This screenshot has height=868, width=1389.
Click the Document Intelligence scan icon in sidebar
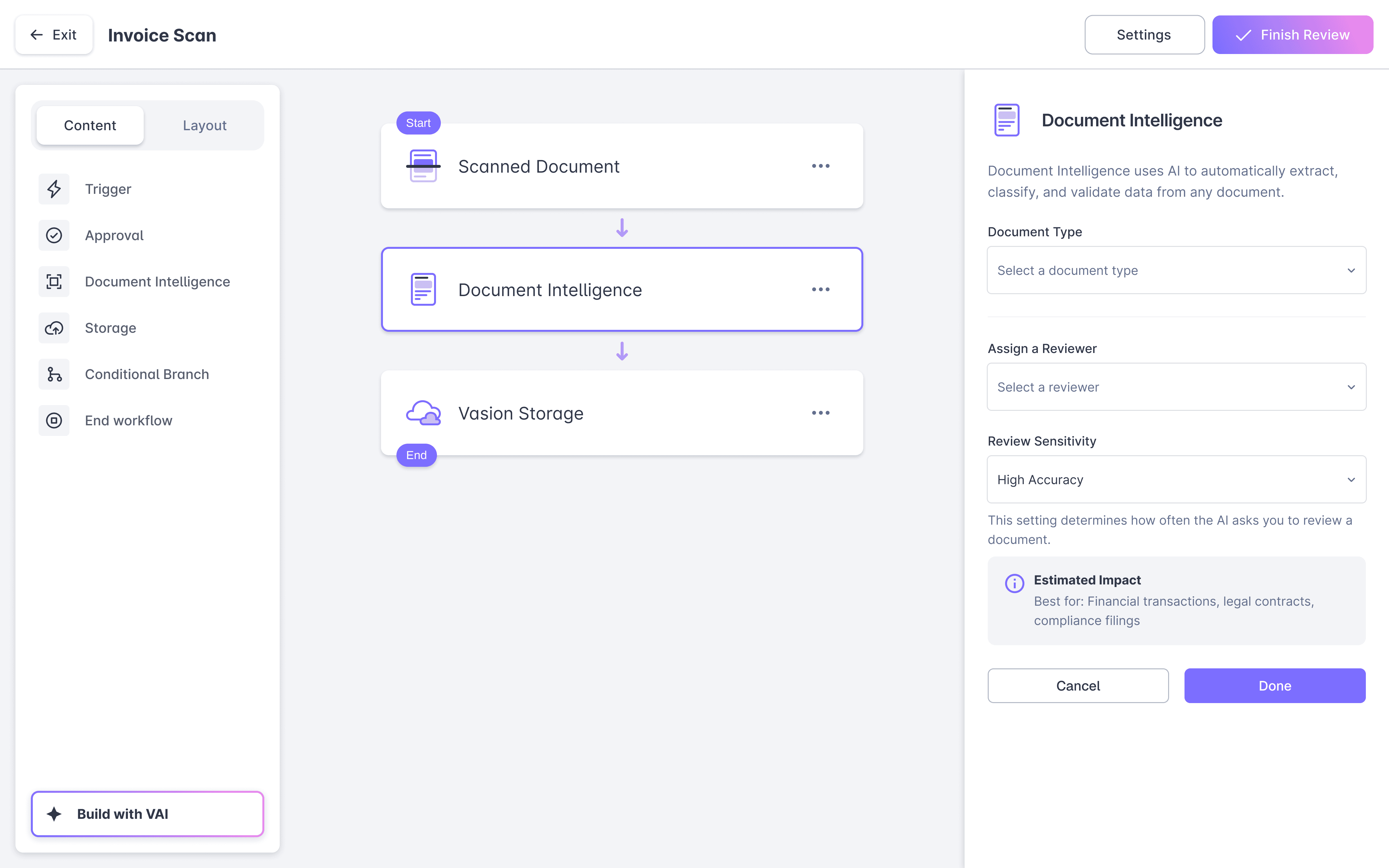[x=54, y=282]
